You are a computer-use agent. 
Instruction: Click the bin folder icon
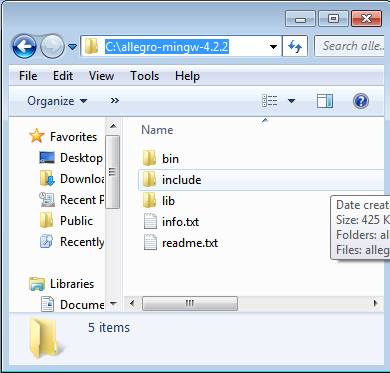pos(149,158)
